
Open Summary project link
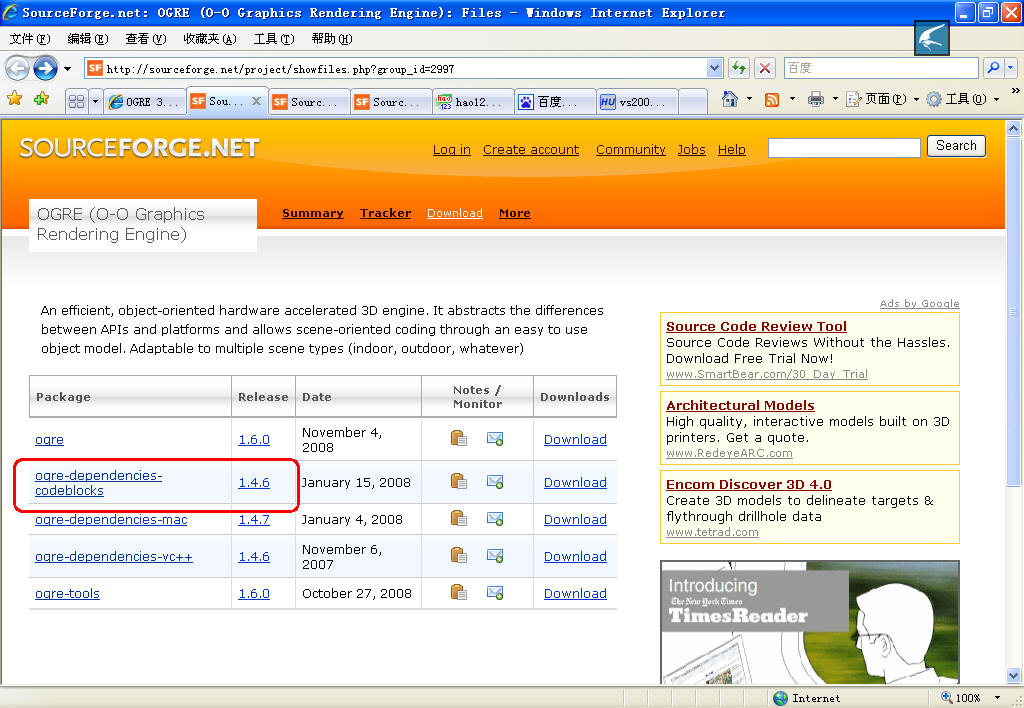click(x=313, y=213)
